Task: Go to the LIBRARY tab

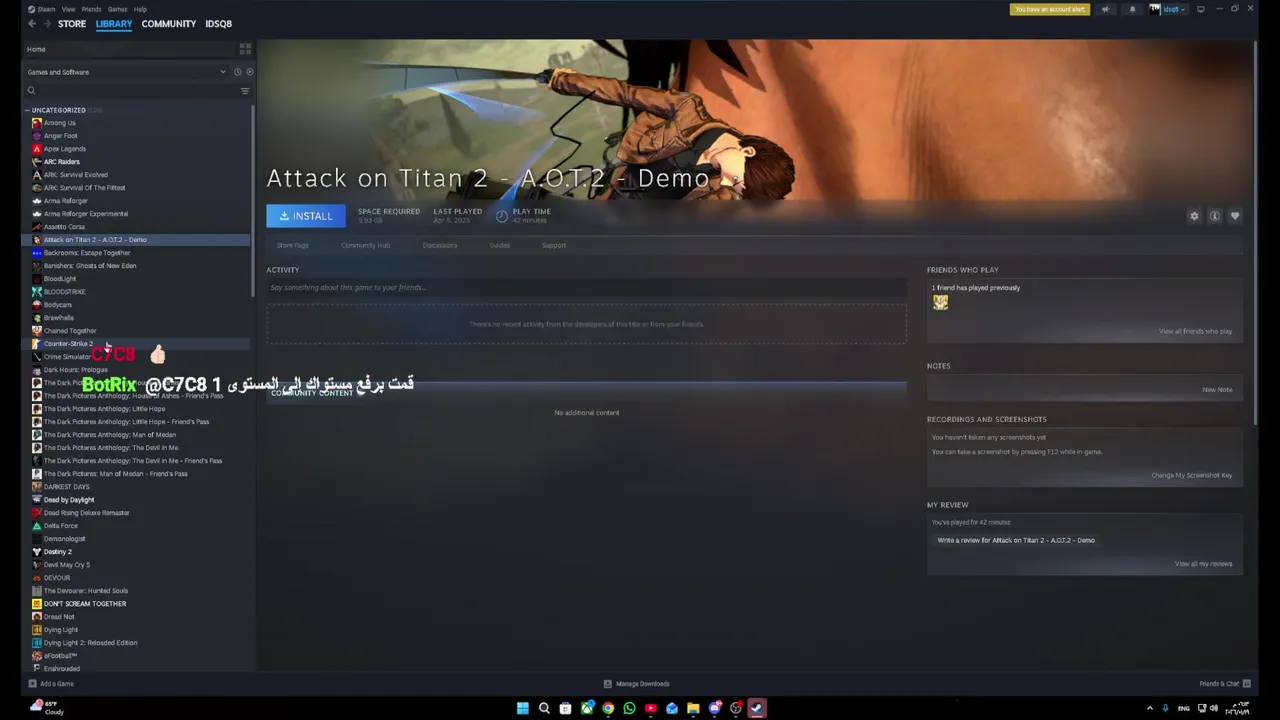Action: (114, 24)
